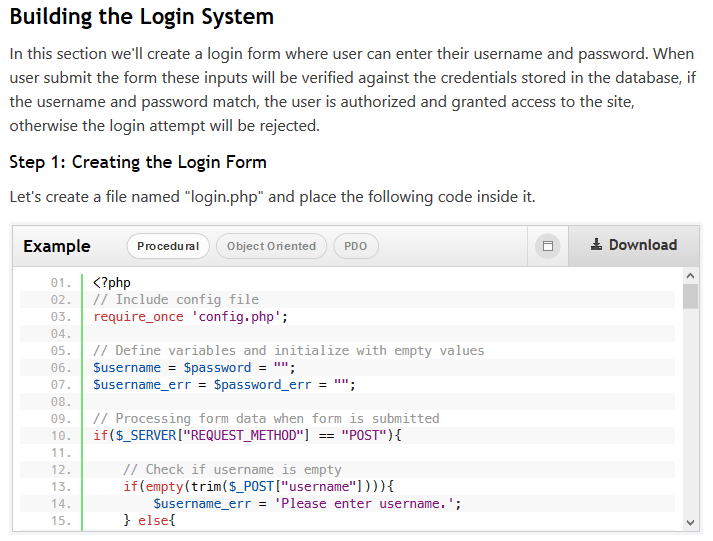Switch to the PDO tab
713x541 pixels.
pos(356,246)
